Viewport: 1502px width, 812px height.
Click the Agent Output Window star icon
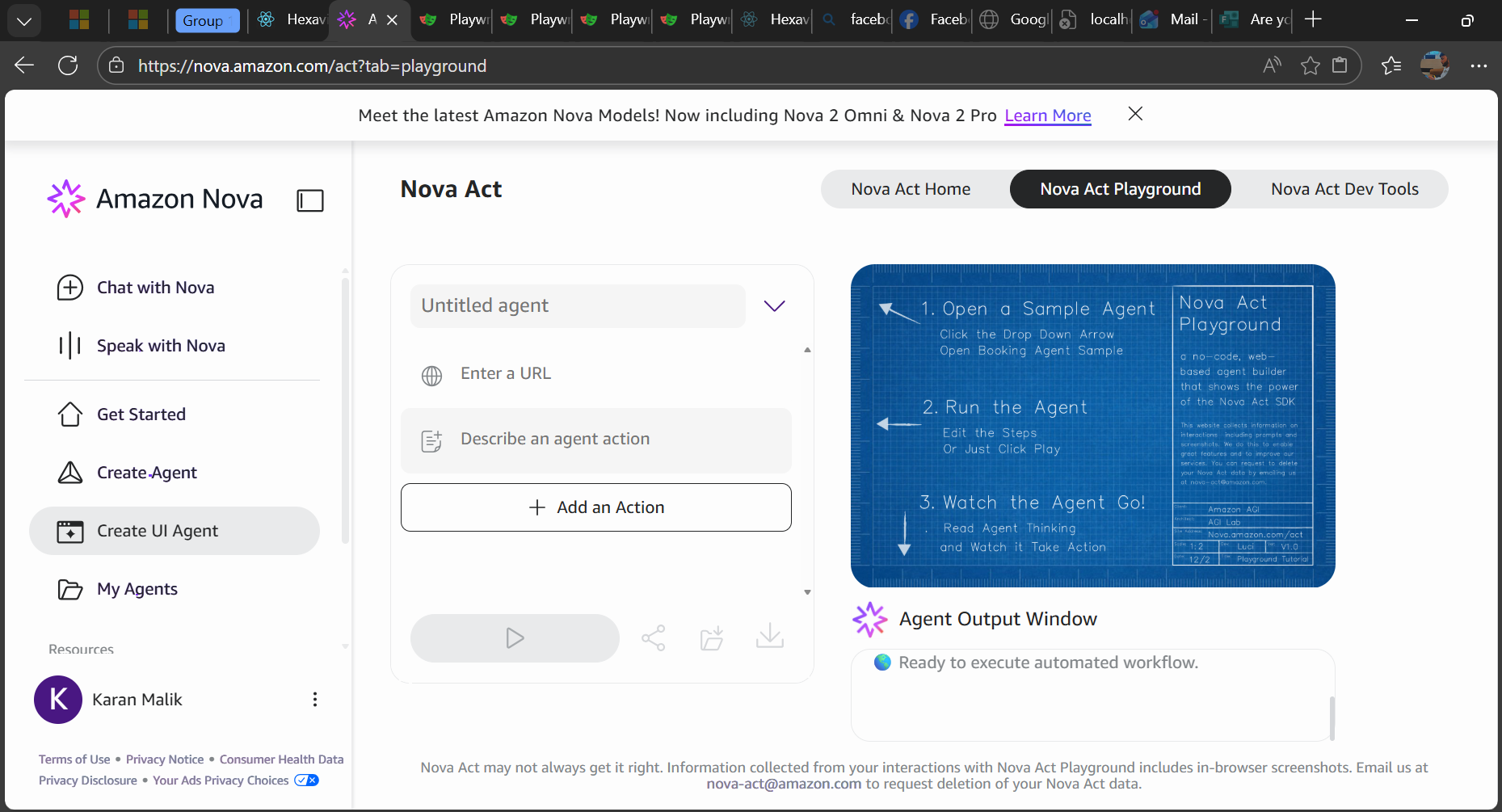[869, 619]
